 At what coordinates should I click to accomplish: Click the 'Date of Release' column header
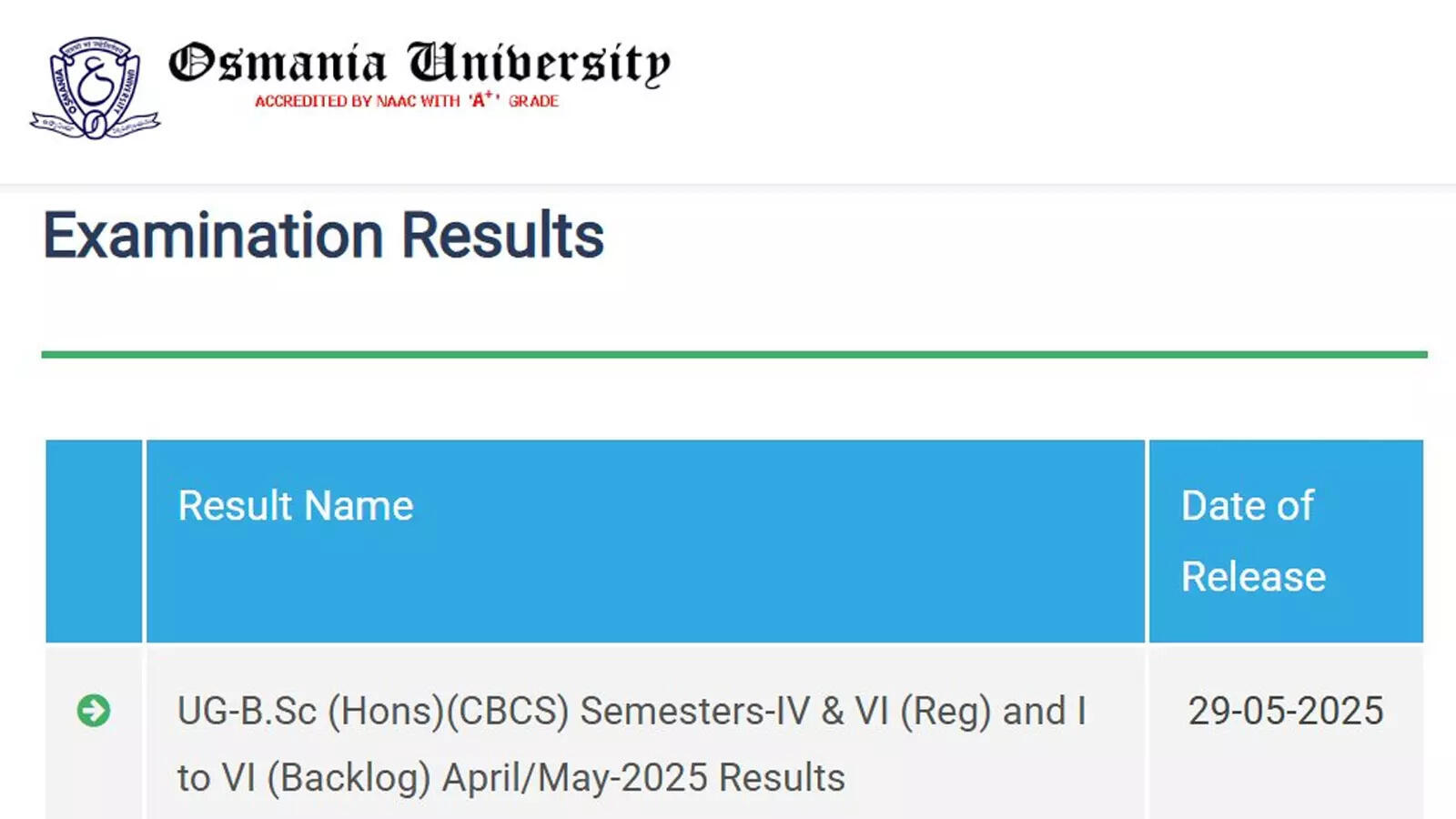coord(1252,541)
